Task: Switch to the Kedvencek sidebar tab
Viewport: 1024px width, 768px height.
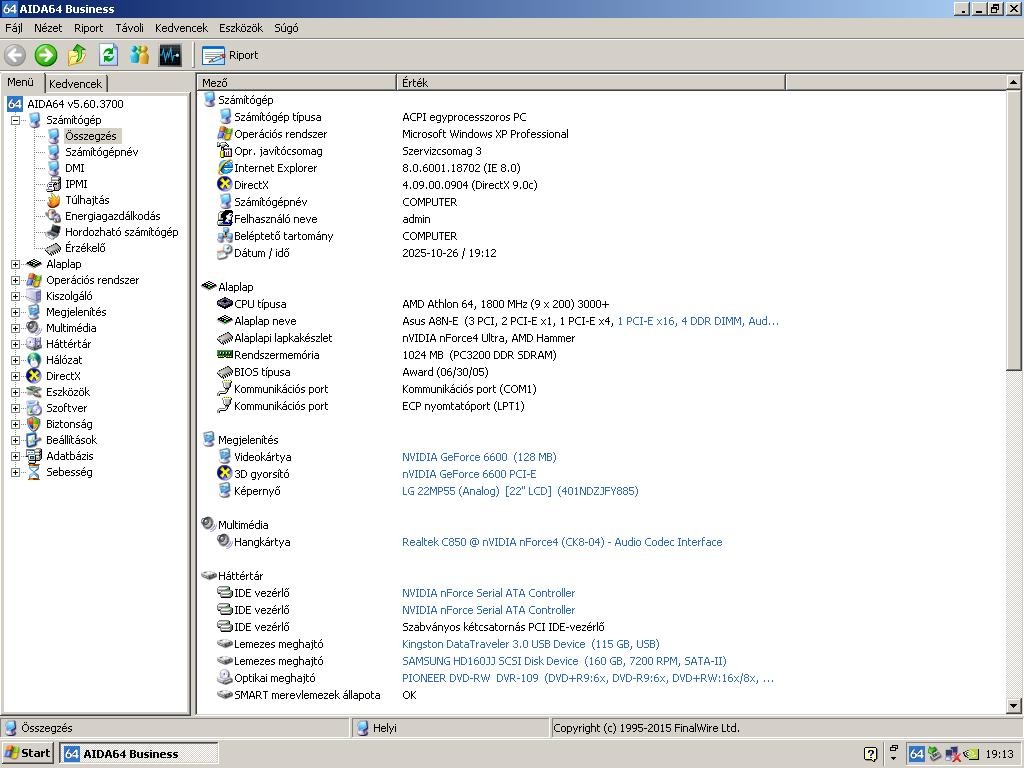Action: [76, 84]
